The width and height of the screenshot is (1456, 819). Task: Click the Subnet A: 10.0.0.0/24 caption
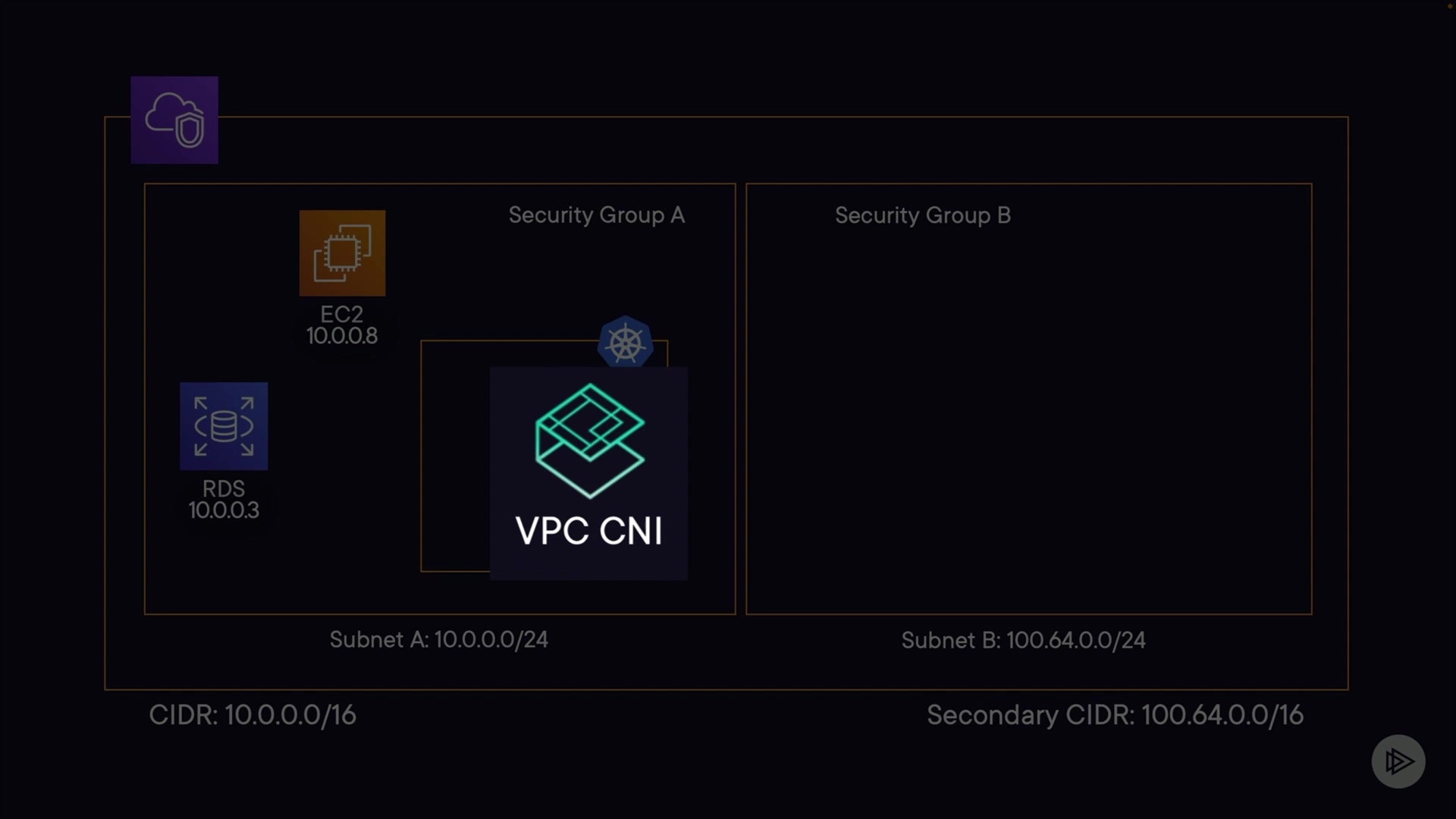click(438, 640)
